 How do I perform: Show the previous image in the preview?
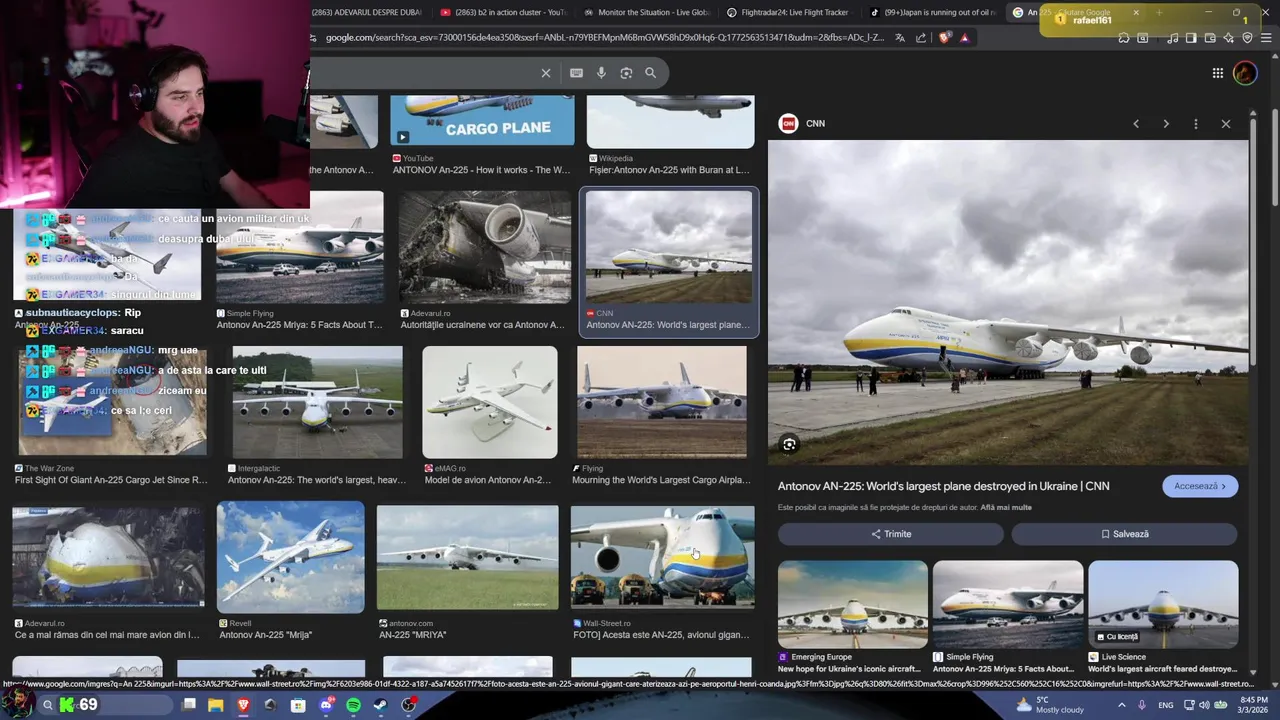tap(1136, 124)
